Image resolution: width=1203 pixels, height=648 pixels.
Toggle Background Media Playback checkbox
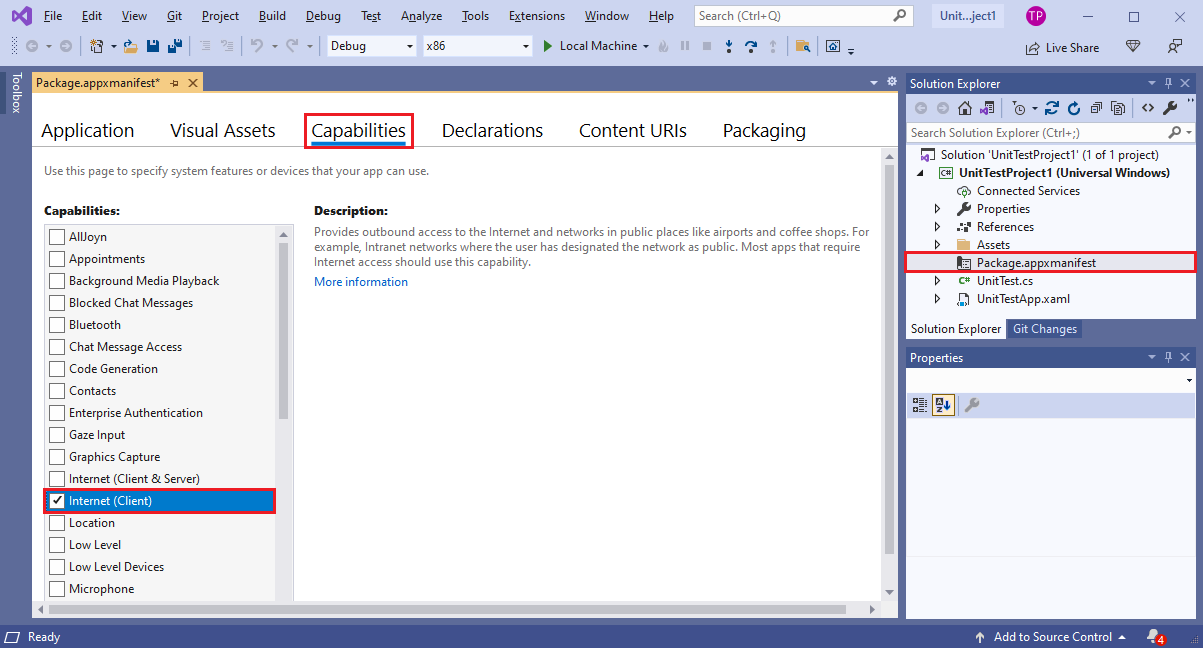[57, 281]
